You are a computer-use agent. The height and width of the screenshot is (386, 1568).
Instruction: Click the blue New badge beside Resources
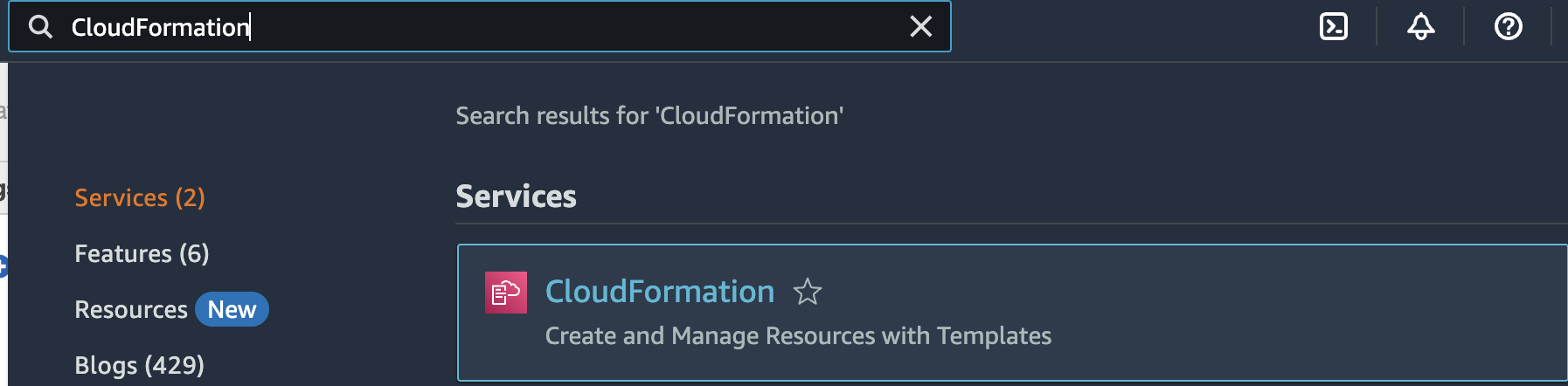pos(232,309)
